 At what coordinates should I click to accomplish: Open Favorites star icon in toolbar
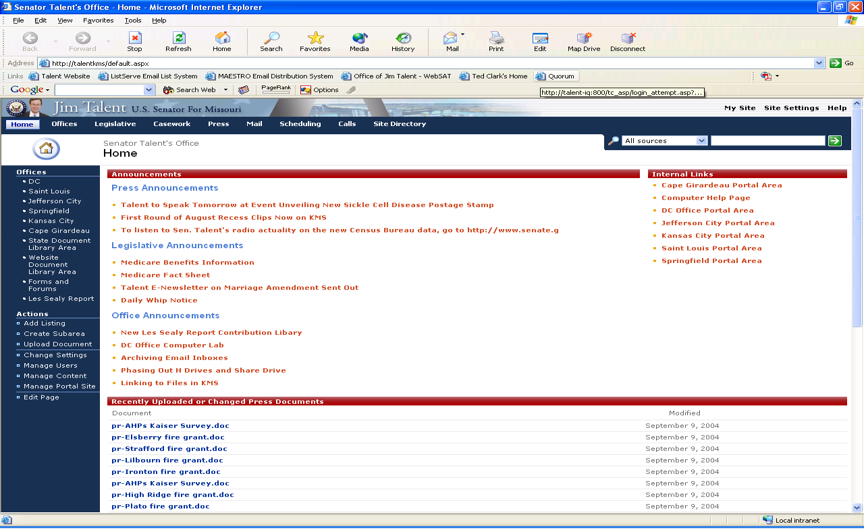click(315, 40)
